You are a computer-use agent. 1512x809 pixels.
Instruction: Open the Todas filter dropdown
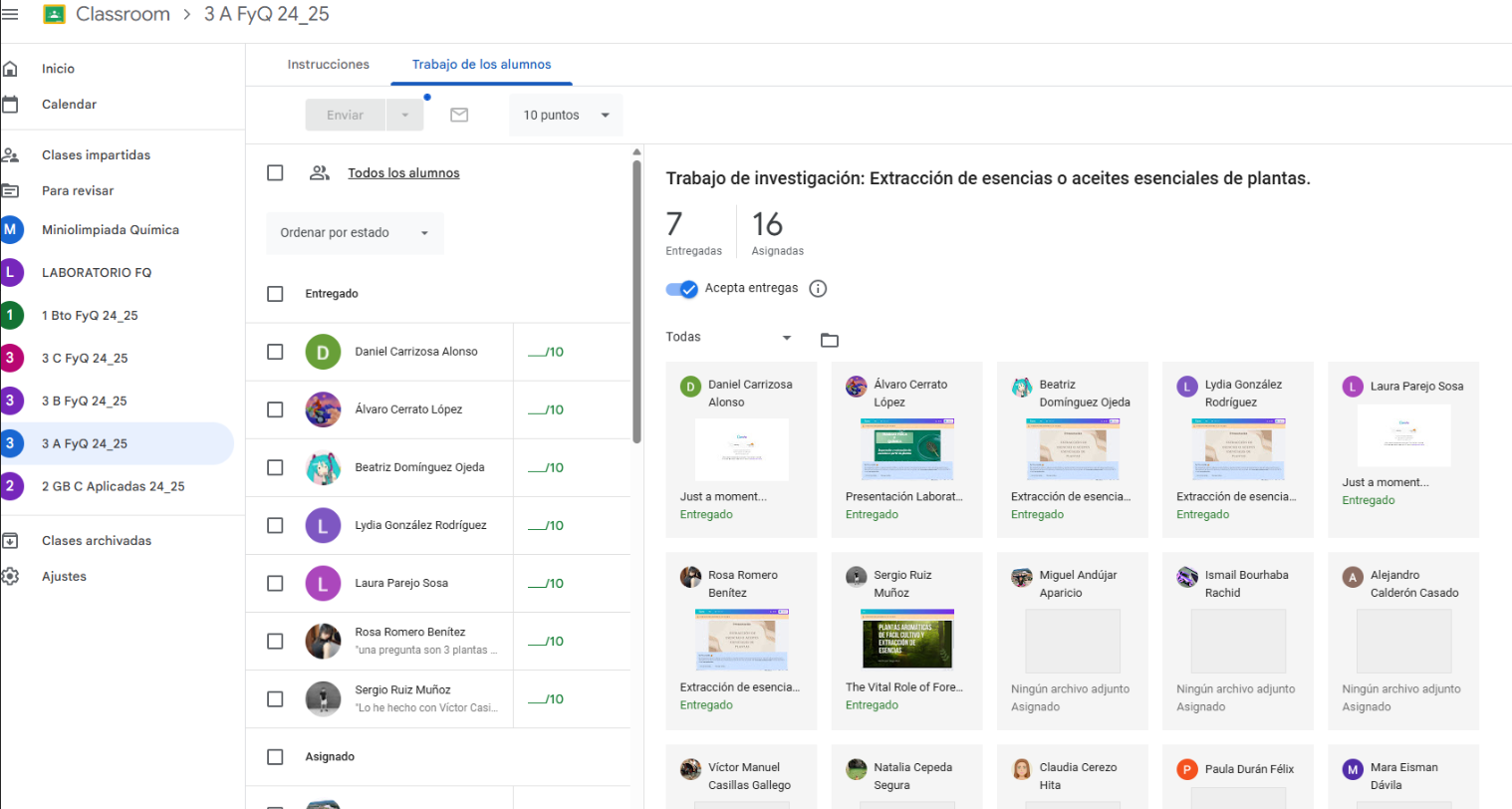[729, 338]
